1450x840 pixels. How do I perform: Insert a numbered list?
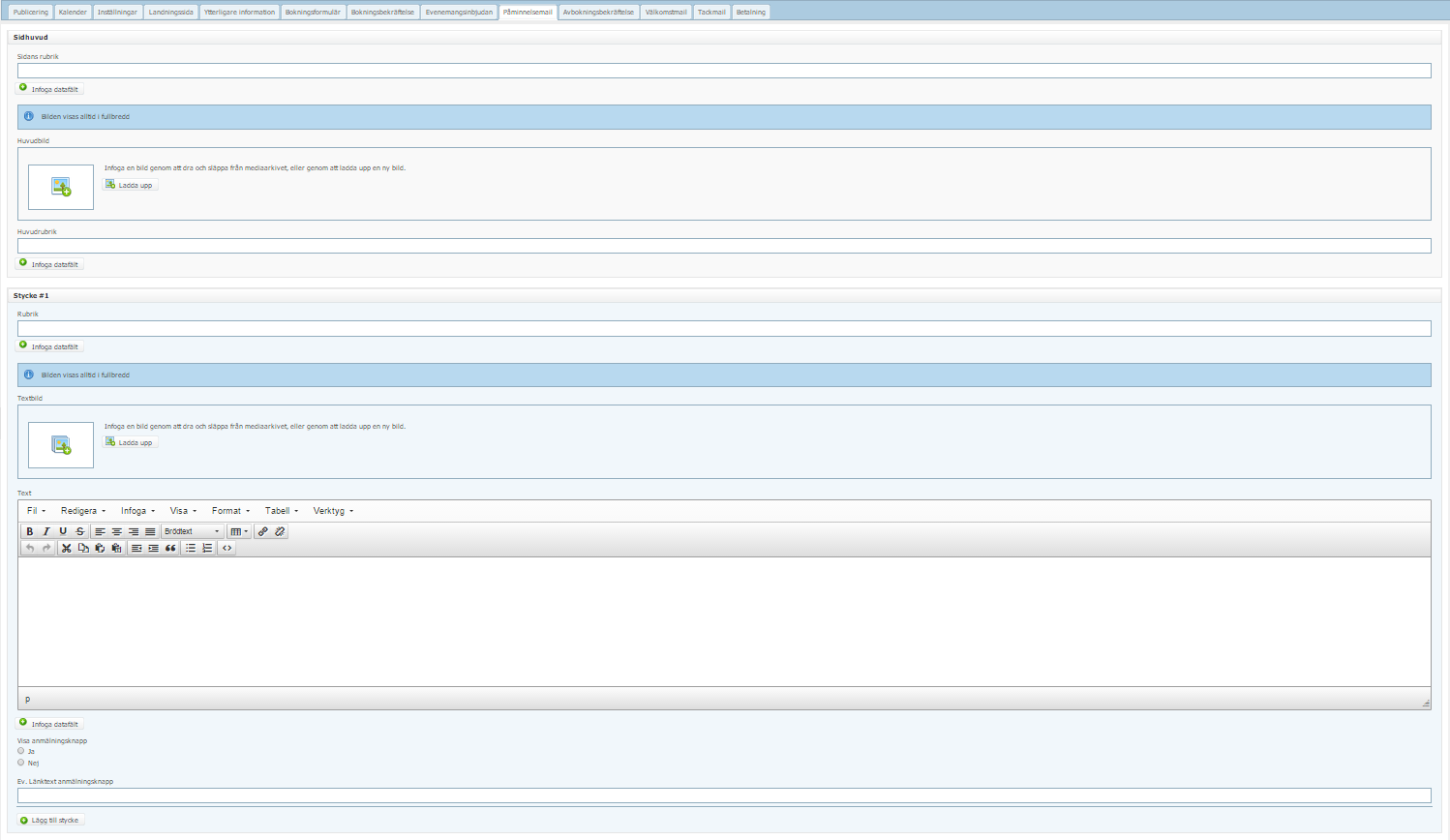click(207, 548)
